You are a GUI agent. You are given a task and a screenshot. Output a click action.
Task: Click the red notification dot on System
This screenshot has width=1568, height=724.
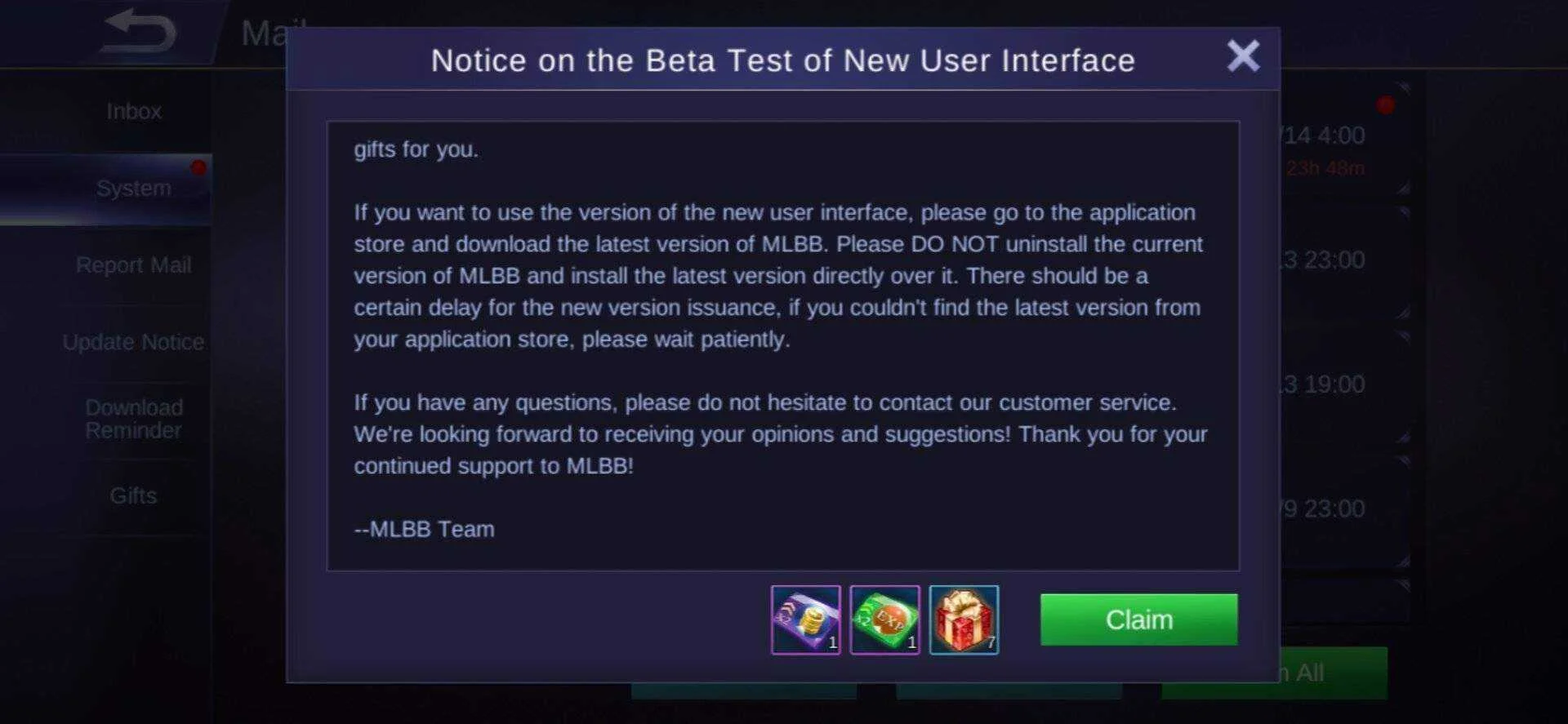click(x=198, y=167)
